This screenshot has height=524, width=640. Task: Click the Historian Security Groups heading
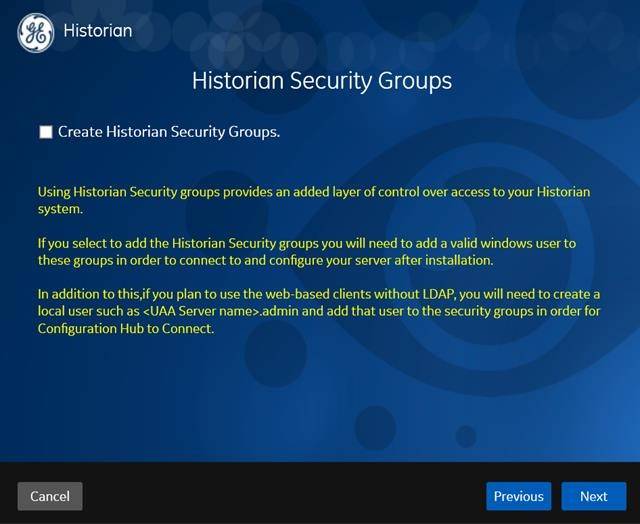coord(322,80)
